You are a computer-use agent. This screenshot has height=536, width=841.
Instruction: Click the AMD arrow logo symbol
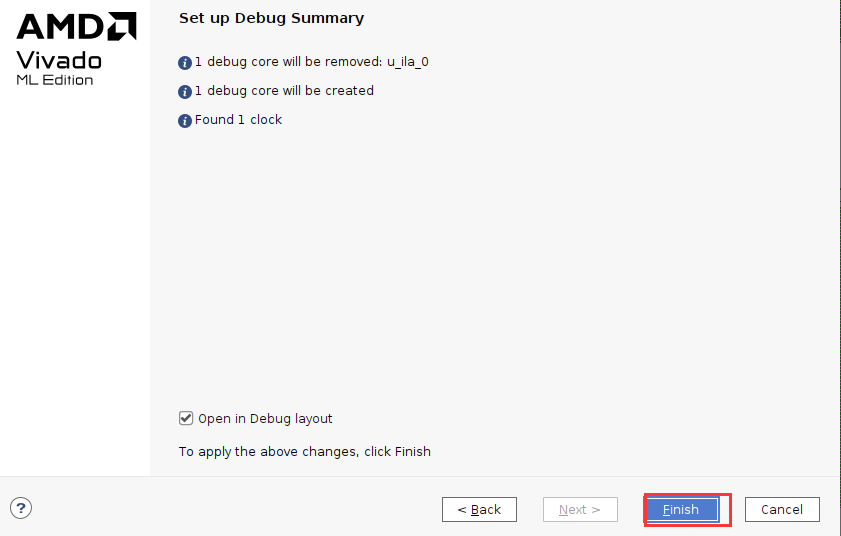[122, 26]
